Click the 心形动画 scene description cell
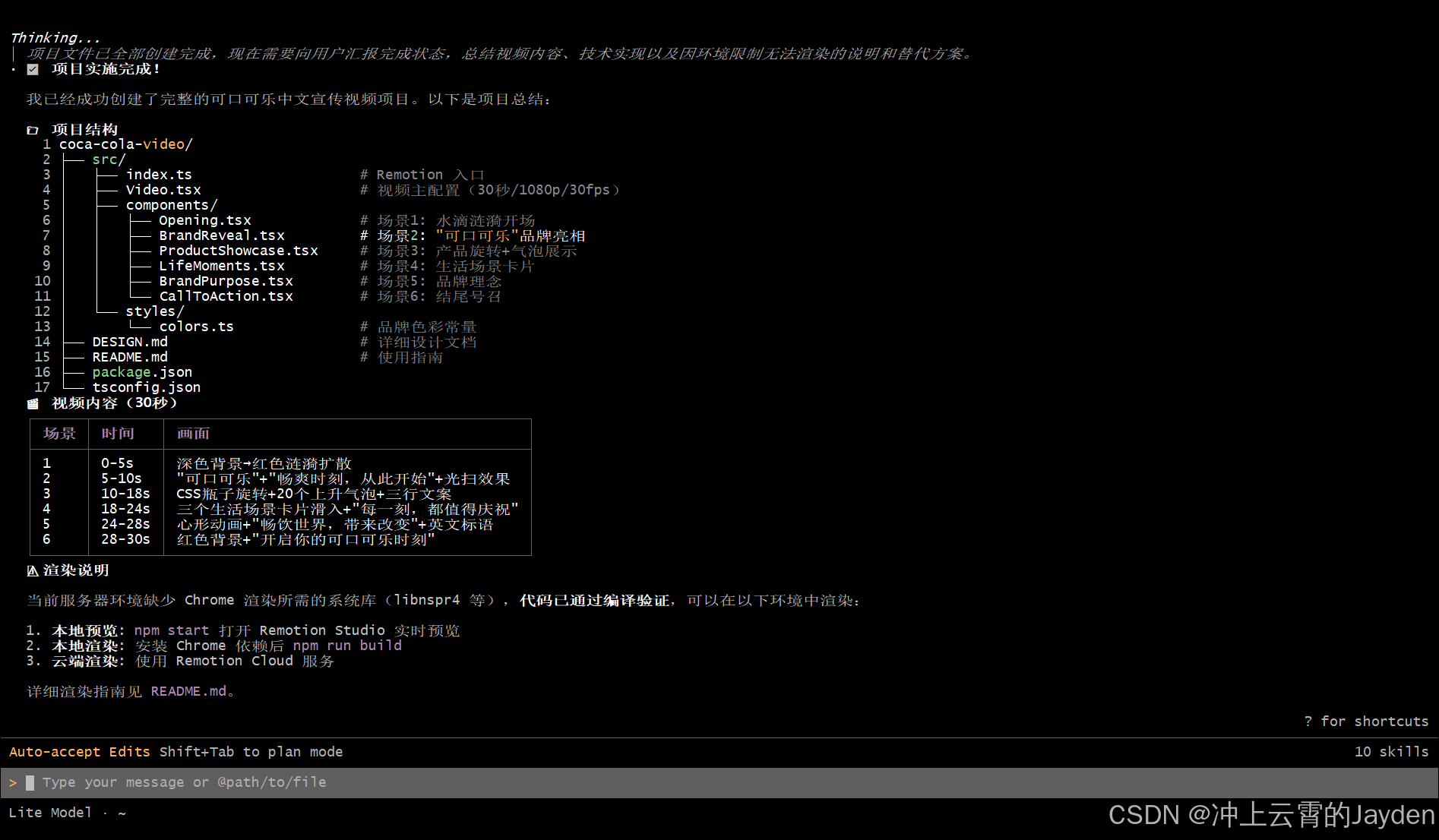Image resolution: width=1439 pixels, height=840 pixels. (335, 524)
